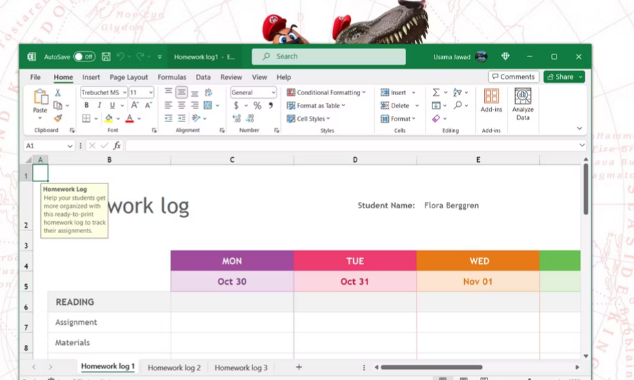Click the Increase Decimal icon
Viewport: 634px width, 380px height.
(237, 118)
